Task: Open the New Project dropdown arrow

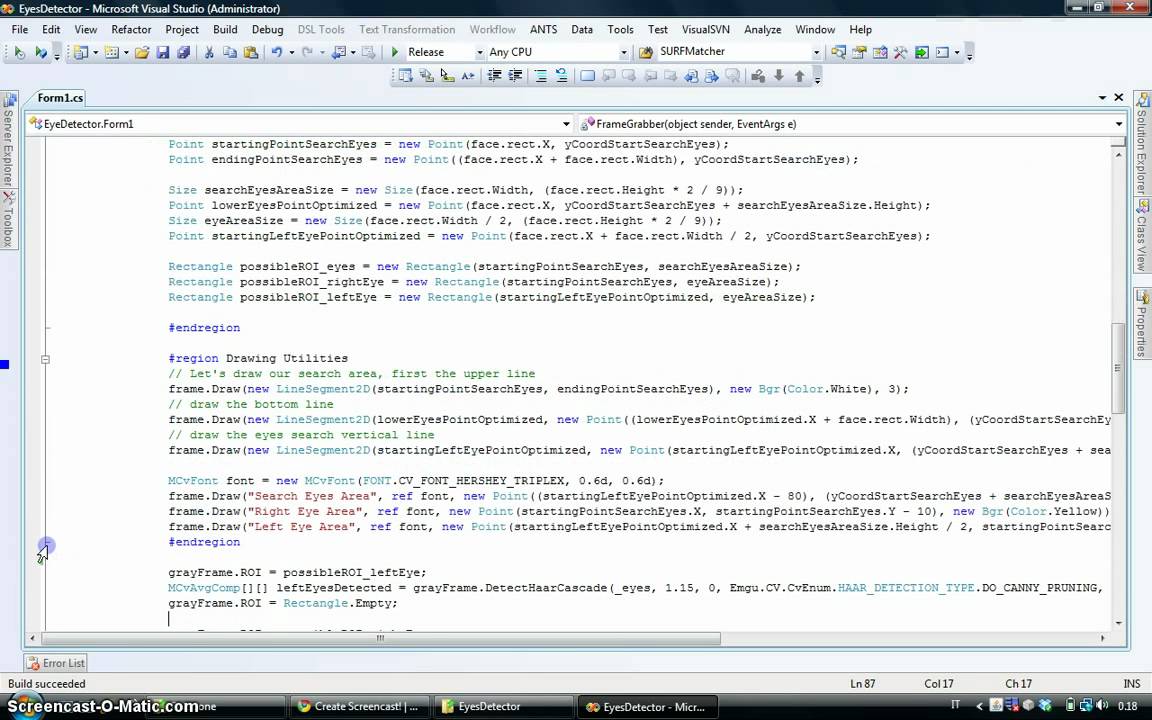Action: tap(95, 52)
